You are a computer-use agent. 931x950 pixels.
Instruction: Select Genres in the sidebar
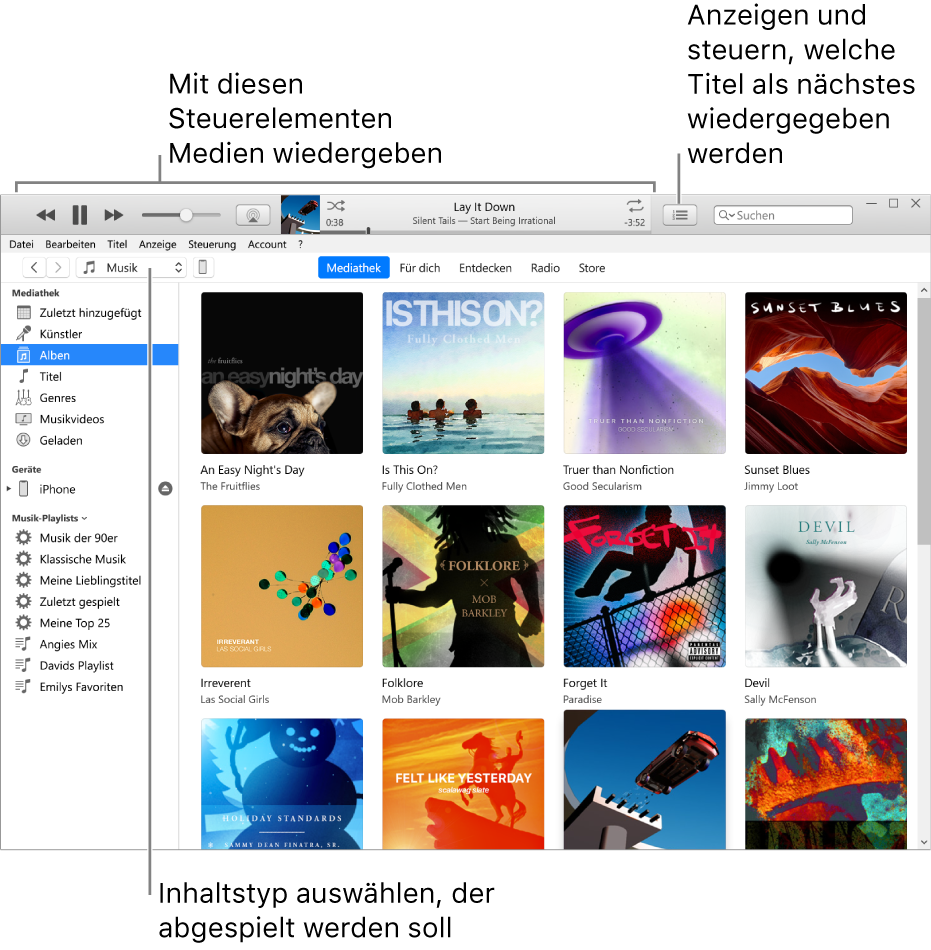click(90, 397)
